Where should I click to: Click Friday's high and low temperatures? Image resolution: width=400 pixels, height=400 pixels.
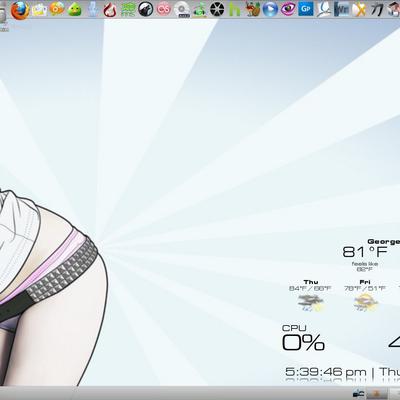click(365, 289)
